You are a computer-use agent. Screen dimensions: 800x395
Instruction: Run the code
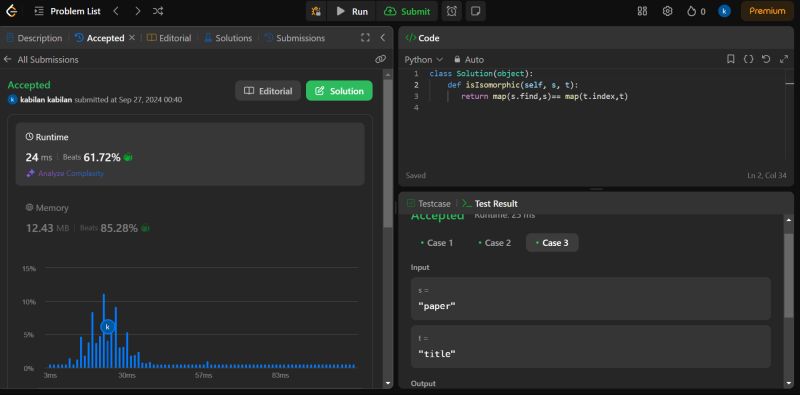tap(352, 11)
